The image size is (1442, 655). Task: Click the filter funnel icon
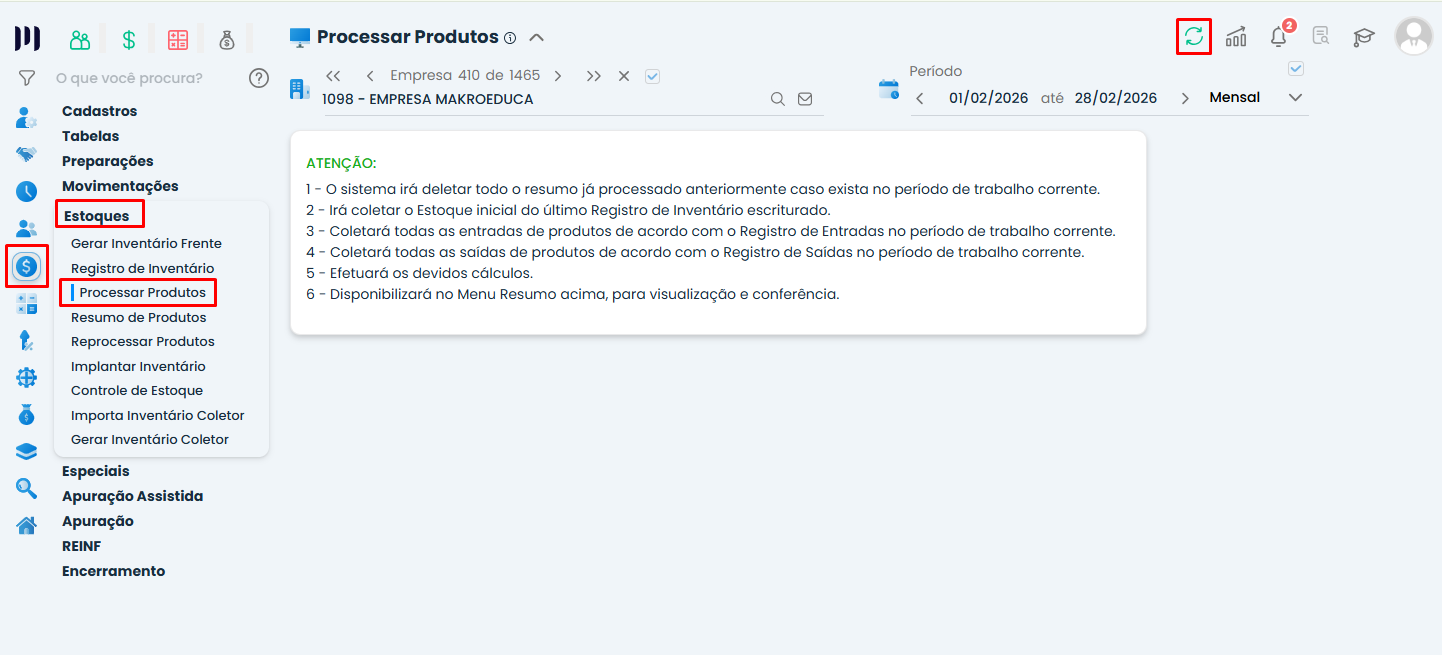(x=27, y=77)
